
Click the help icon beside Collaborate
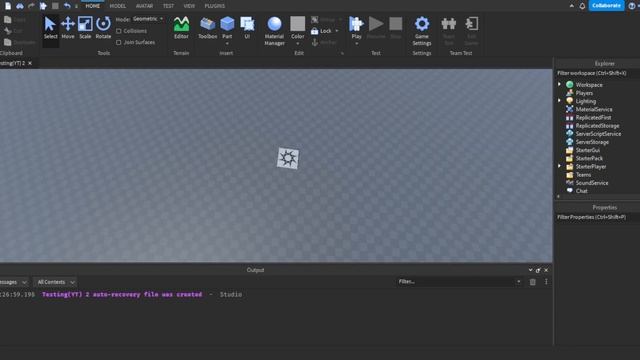[632, 6]
